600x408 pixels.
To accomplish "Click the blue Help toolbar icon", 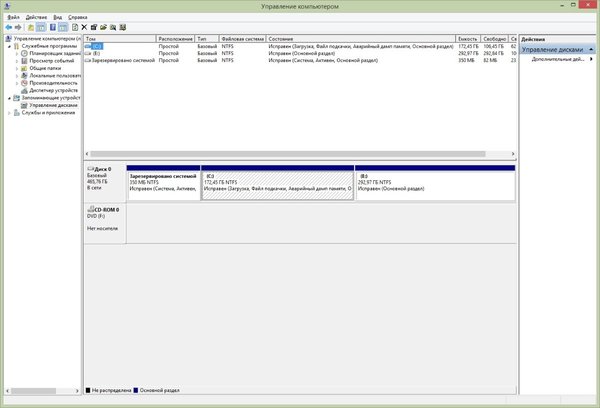I will [x=53, y=27].
